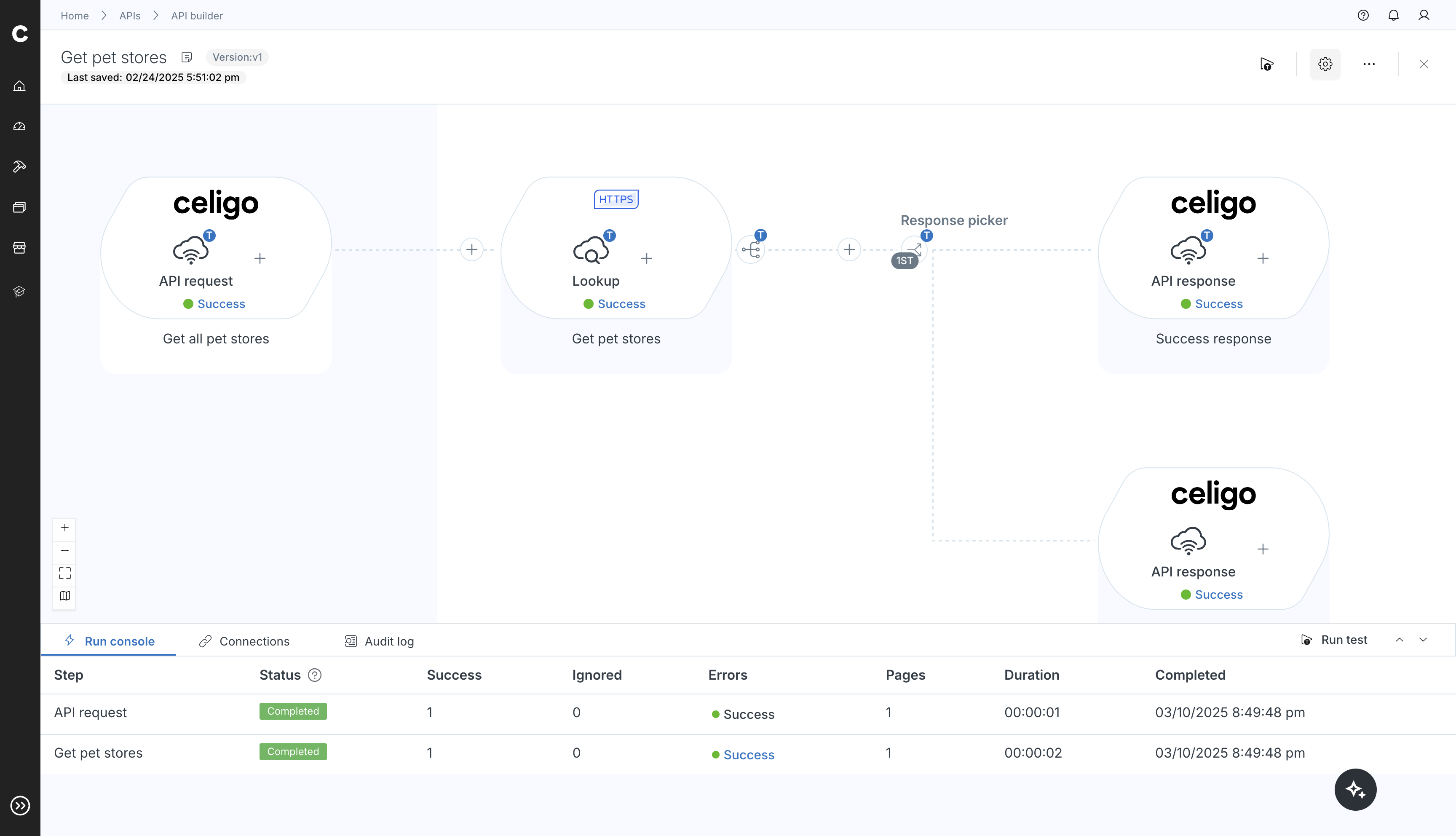Go to APIs breadcrumb
Viewport: 1456px width, 836px height.
point(130,16)
